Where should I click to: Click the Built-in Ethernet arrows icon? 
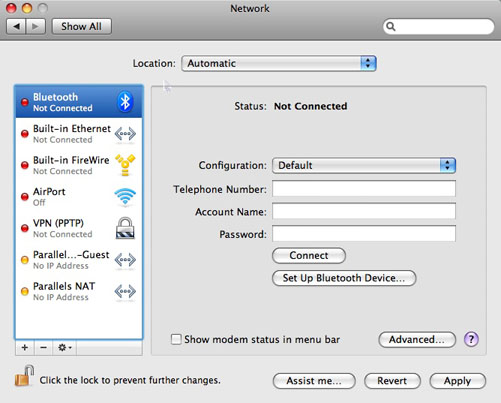click(125, 134)
